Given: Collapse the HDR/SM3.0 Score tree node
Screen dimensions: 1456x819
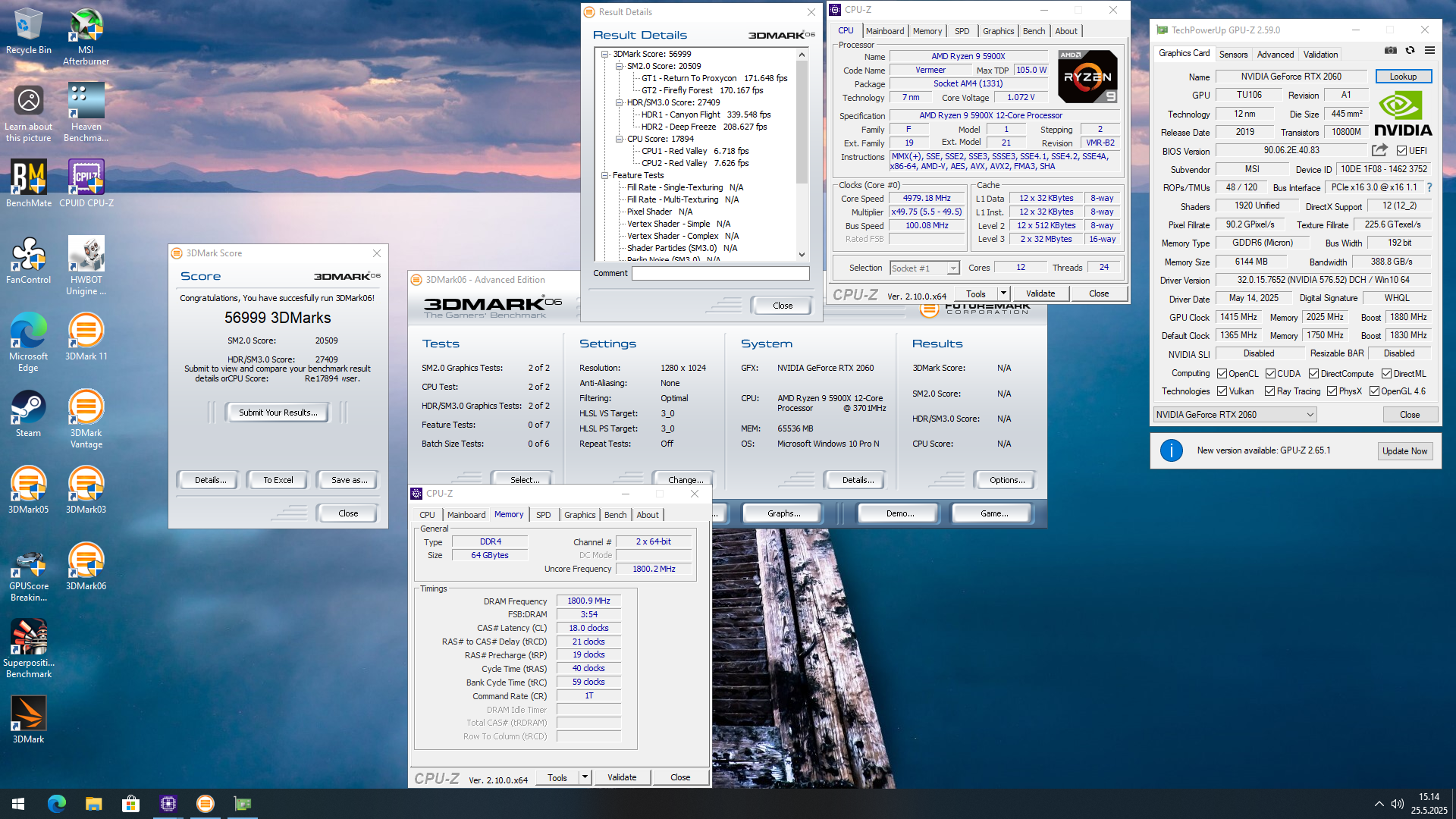Looking at the screenshot, I should [619, 102].
